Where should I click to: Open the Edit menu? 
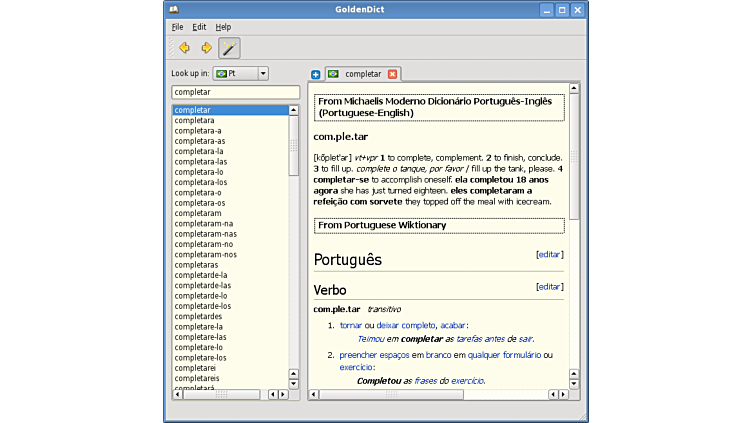click(200, 27)
